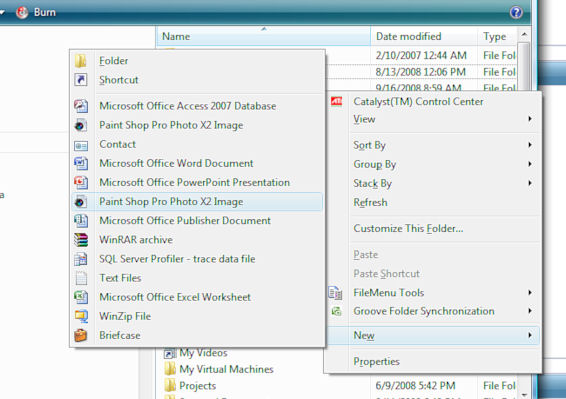Click the Access 2007 Database icon
The height and width of the screenshot is (399, 566).
tap(81, 106)
